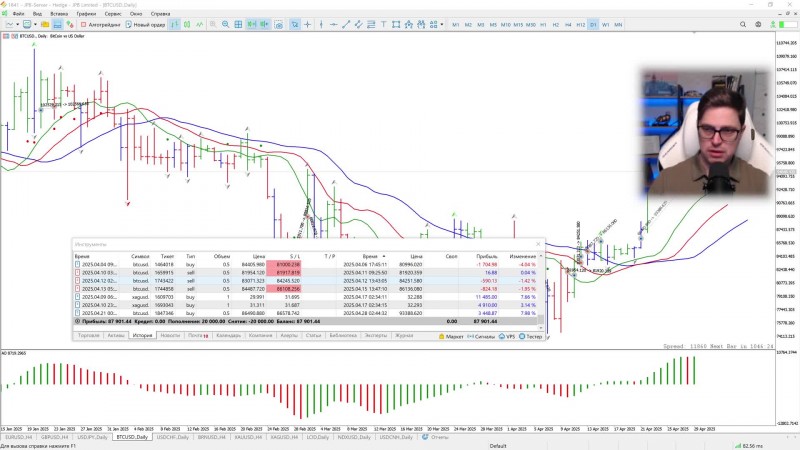Open the account profile icon
800x450 pixels.
(758, 24)
